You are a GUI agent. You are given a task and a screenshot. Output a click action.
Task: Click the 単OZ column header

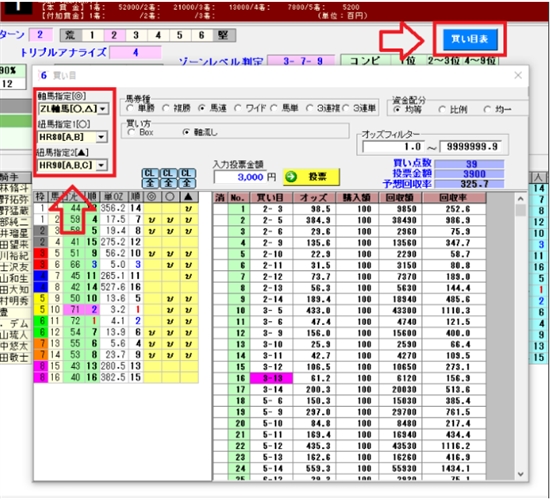click(114, 197)
